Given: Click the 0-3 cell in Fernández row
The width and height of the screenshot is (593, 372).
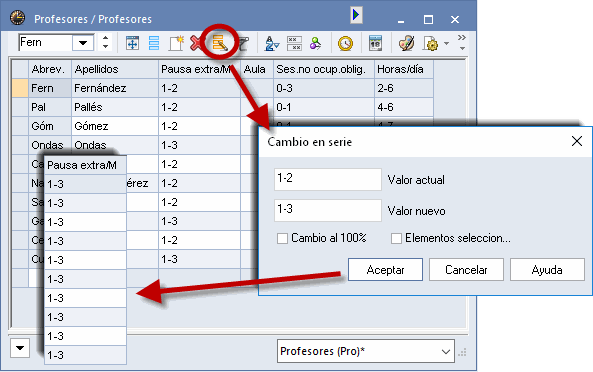Looking at the screenshot, I should pyautogui.click(x=324, y=88).
